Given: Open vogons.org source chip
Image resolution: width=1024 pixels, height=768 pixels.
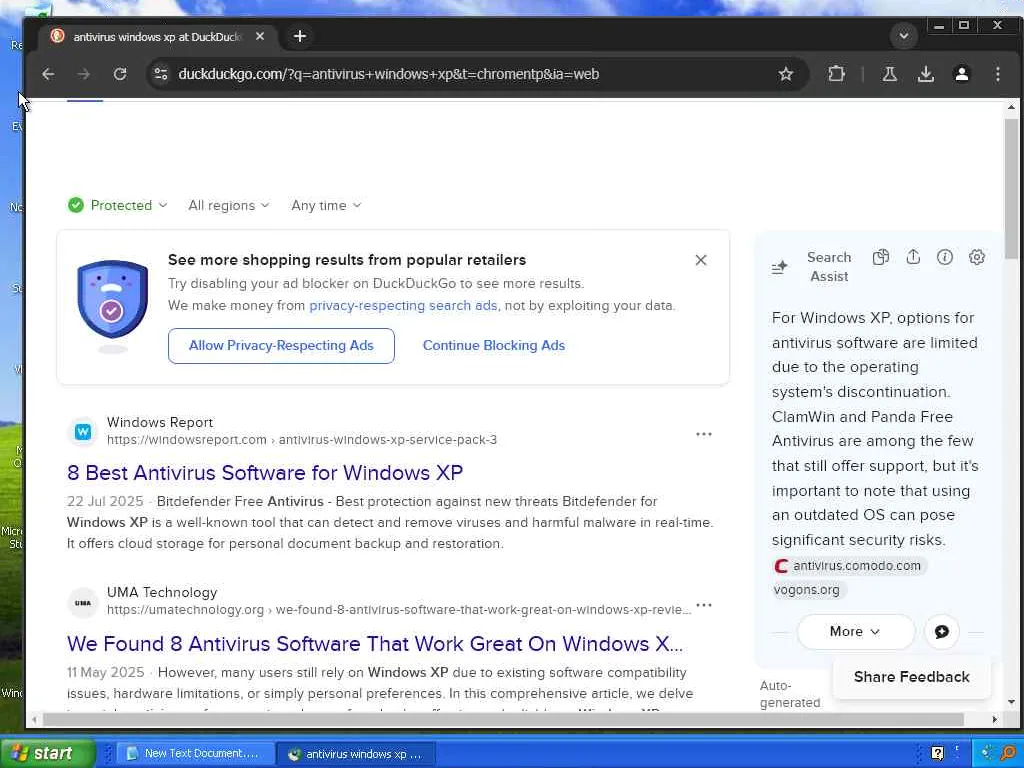Looking at the screenshot, I should coord(807,590).
